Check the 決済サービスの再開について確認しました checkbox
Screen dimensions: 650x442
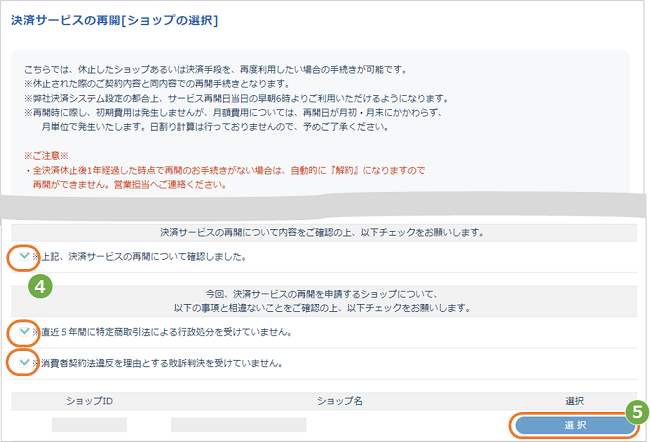[x=24, y=256]
